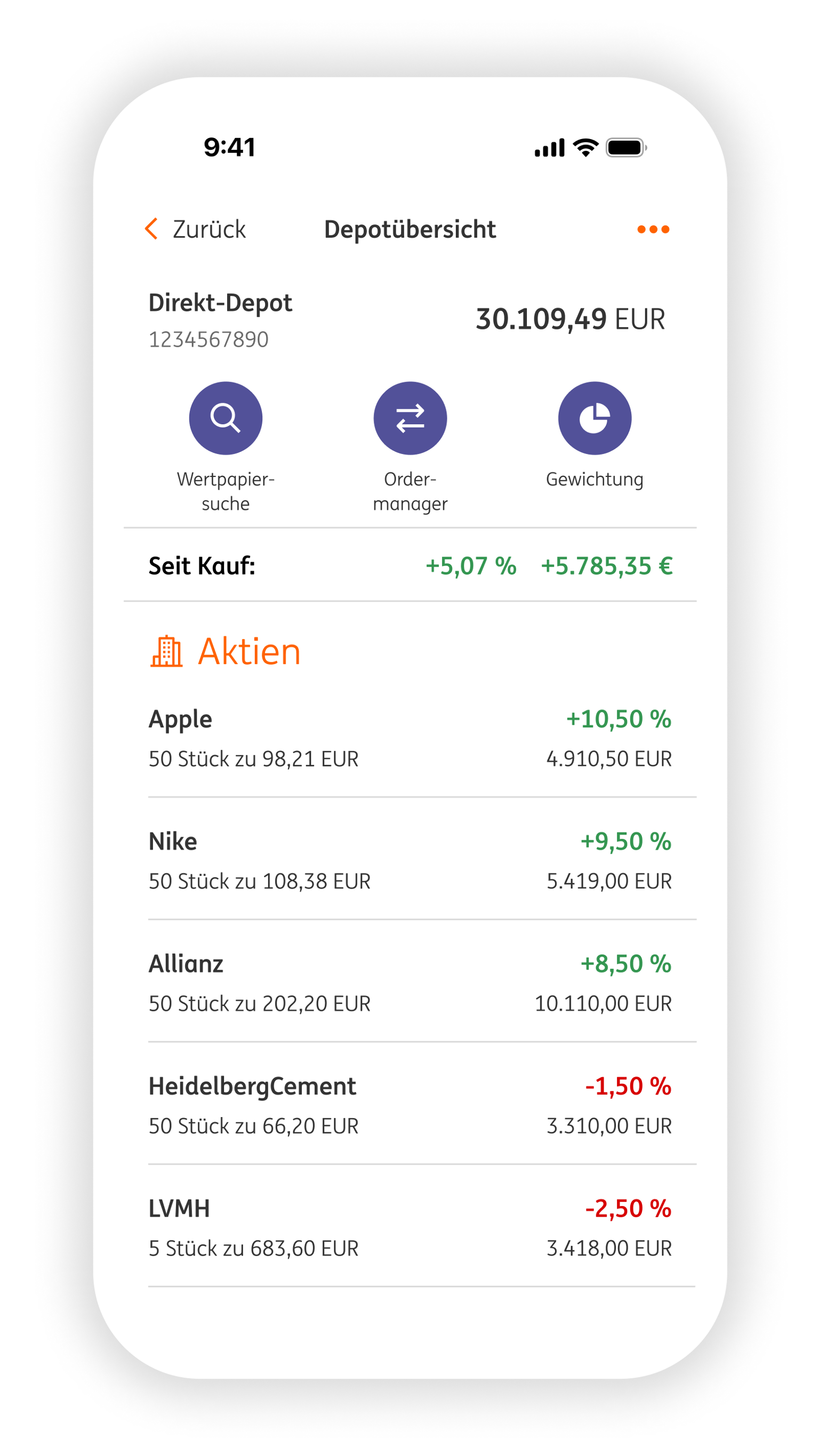Tap the Aktien building icon
This screenshot has height=1456, width=819.
click(x=166, y=651)
